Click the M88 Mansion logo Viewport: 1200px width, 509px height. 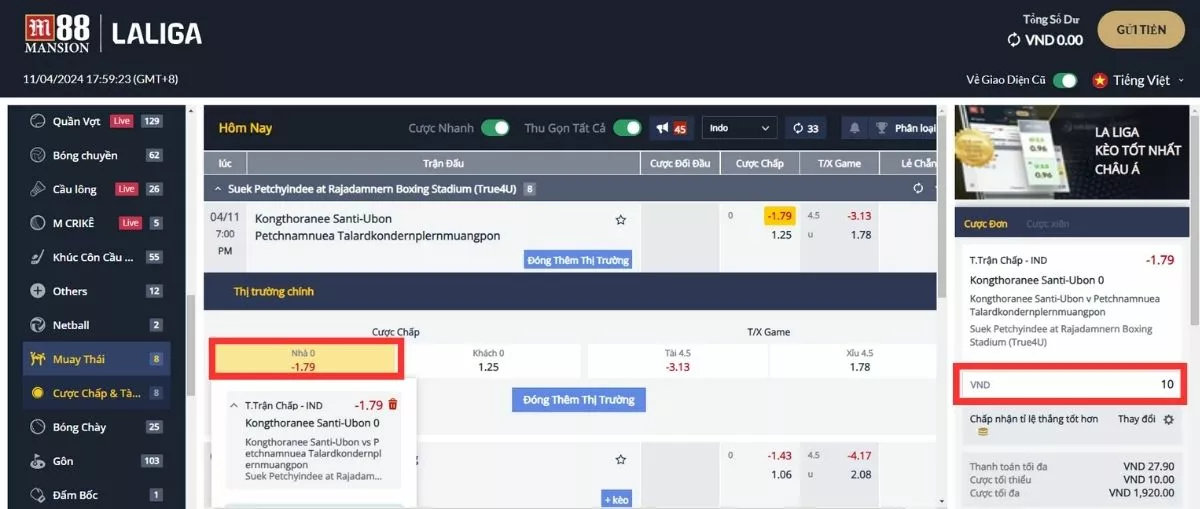[x=57, y=33]
